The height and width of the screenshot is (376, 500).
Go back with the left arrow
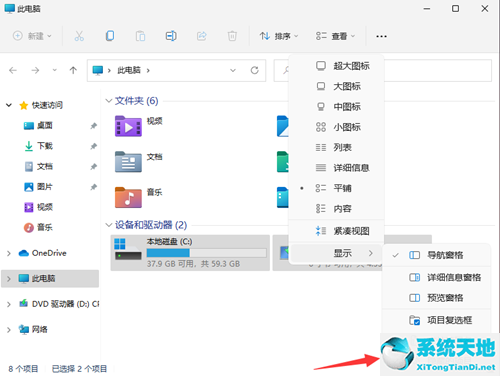13,70
